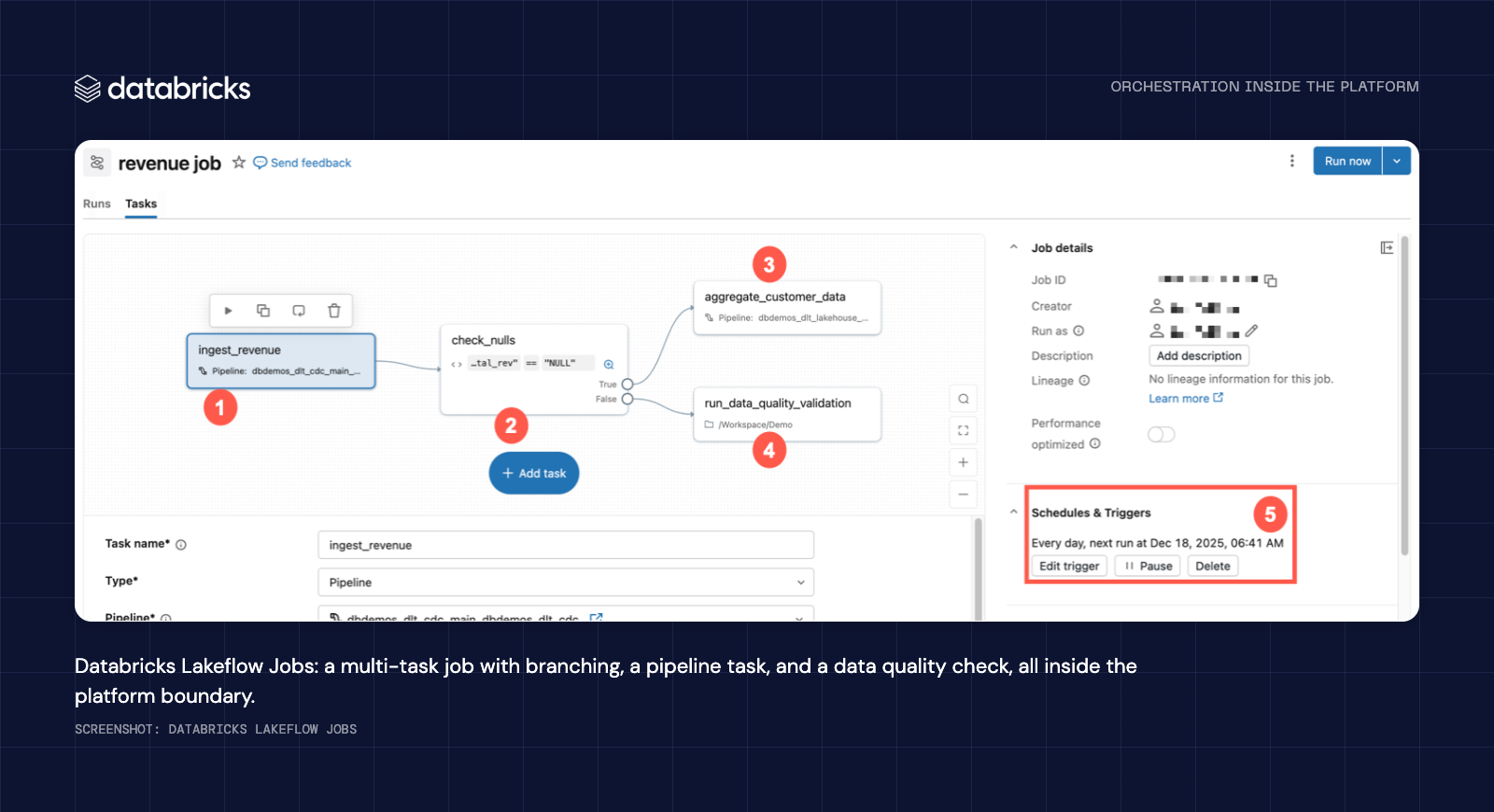The image size is (1494, 812).
Task: Open the Type dropdown showing Pipeline
Action: point(566,582)
